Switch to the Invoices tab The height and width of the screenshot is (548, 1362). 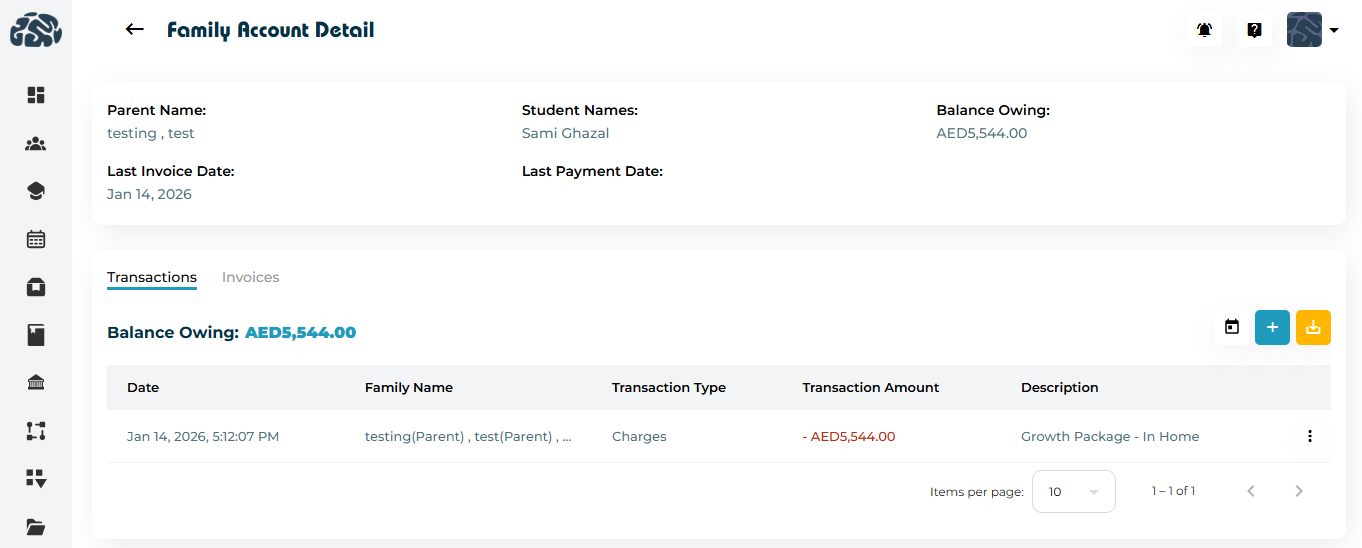250,277
